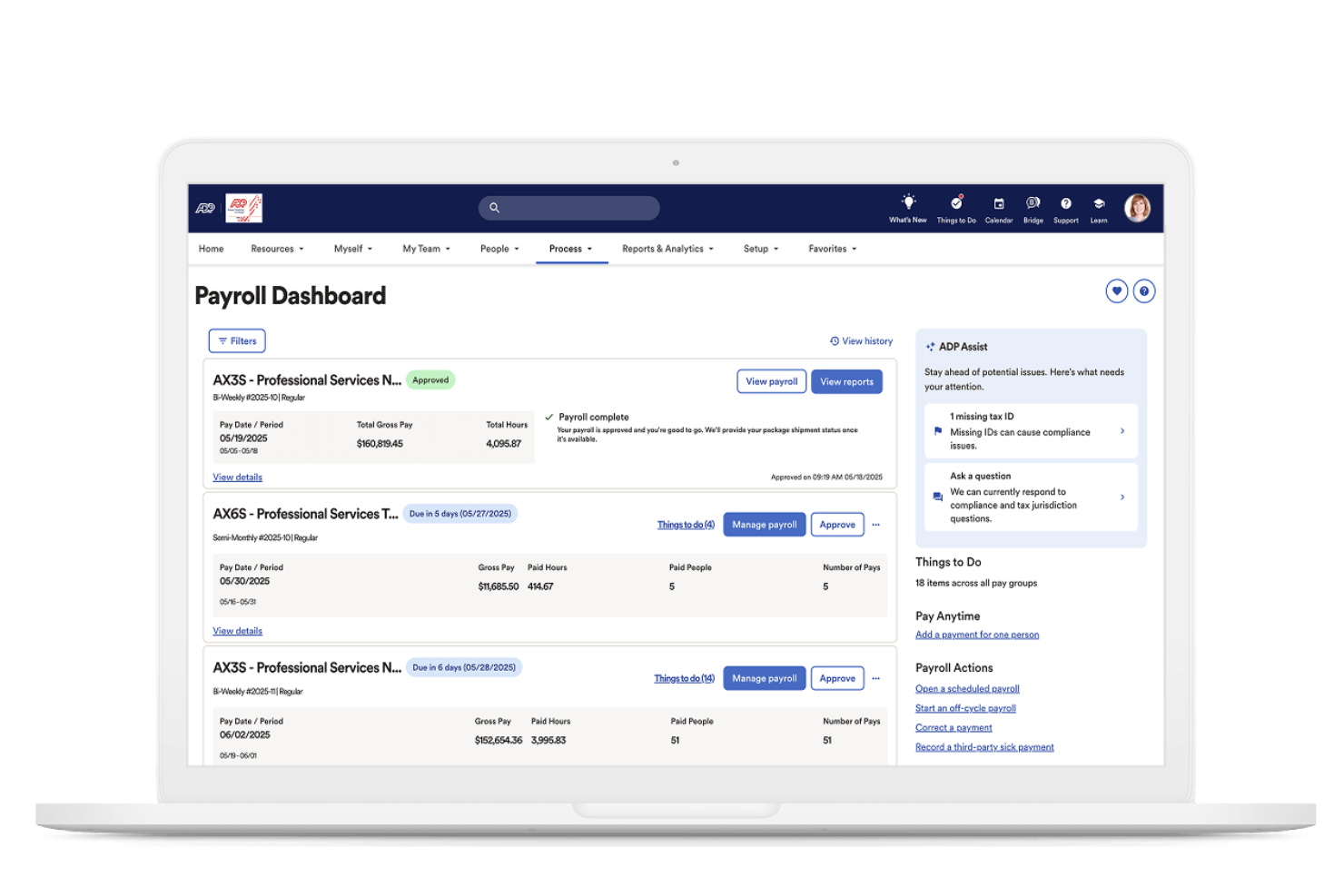Click the Bridge community icon
This screenshot has width=1344, height=896.
coord(1033,205)
